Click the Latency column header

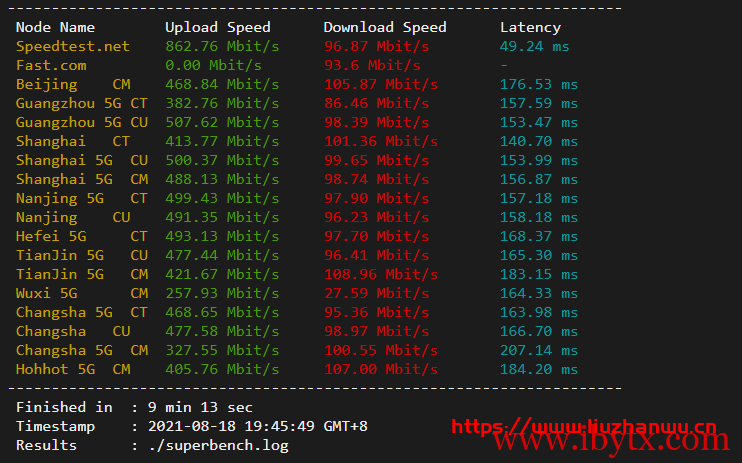[530, 27]
